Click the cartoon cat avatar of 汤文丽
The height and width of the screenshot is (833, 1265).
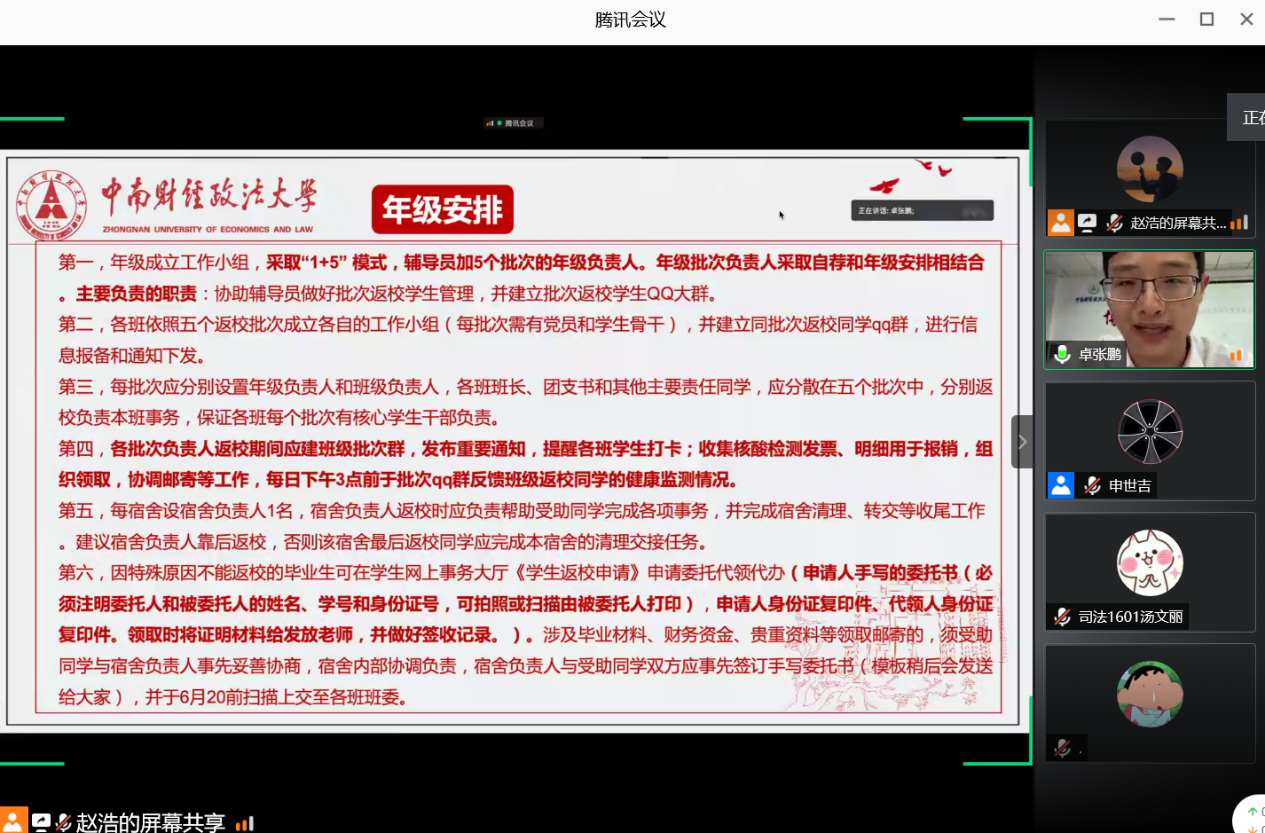coord(1149,562)
